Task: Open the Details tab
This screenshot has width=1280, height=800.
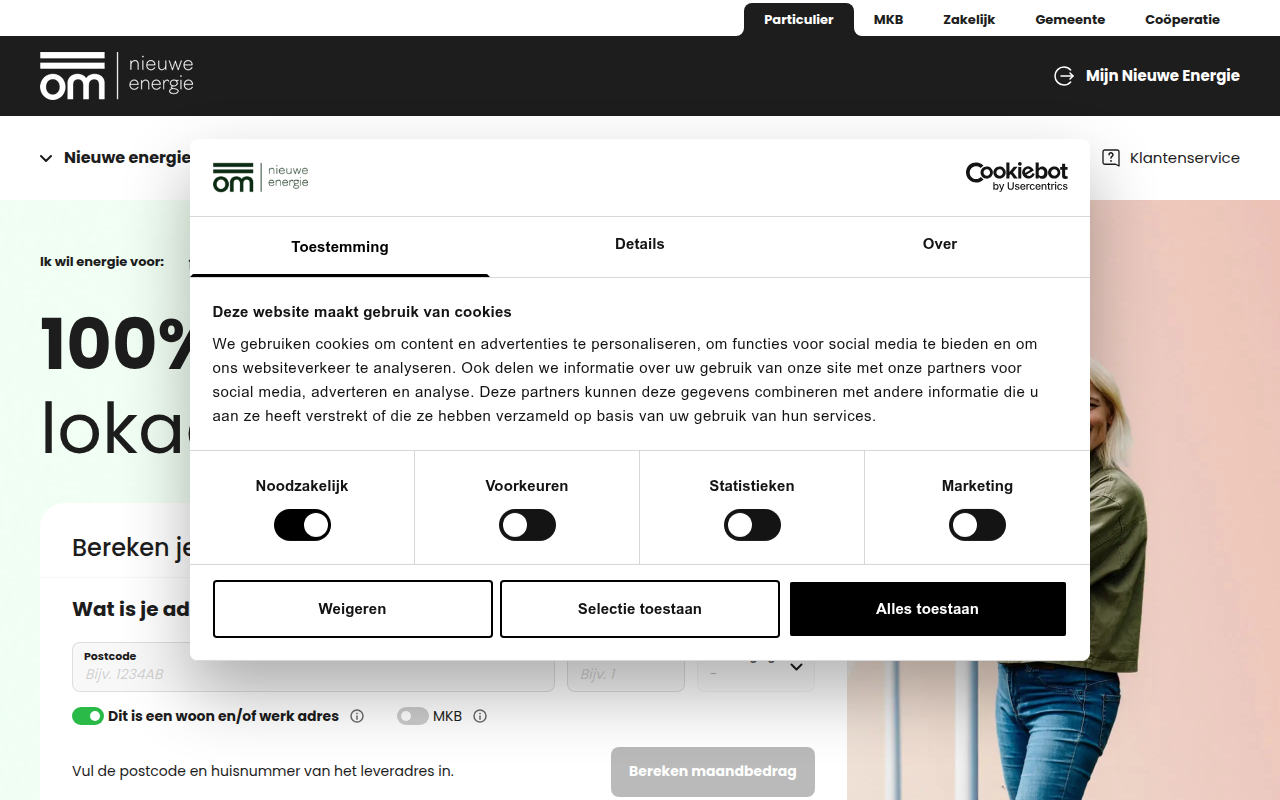Action: [x=640, y=244]
